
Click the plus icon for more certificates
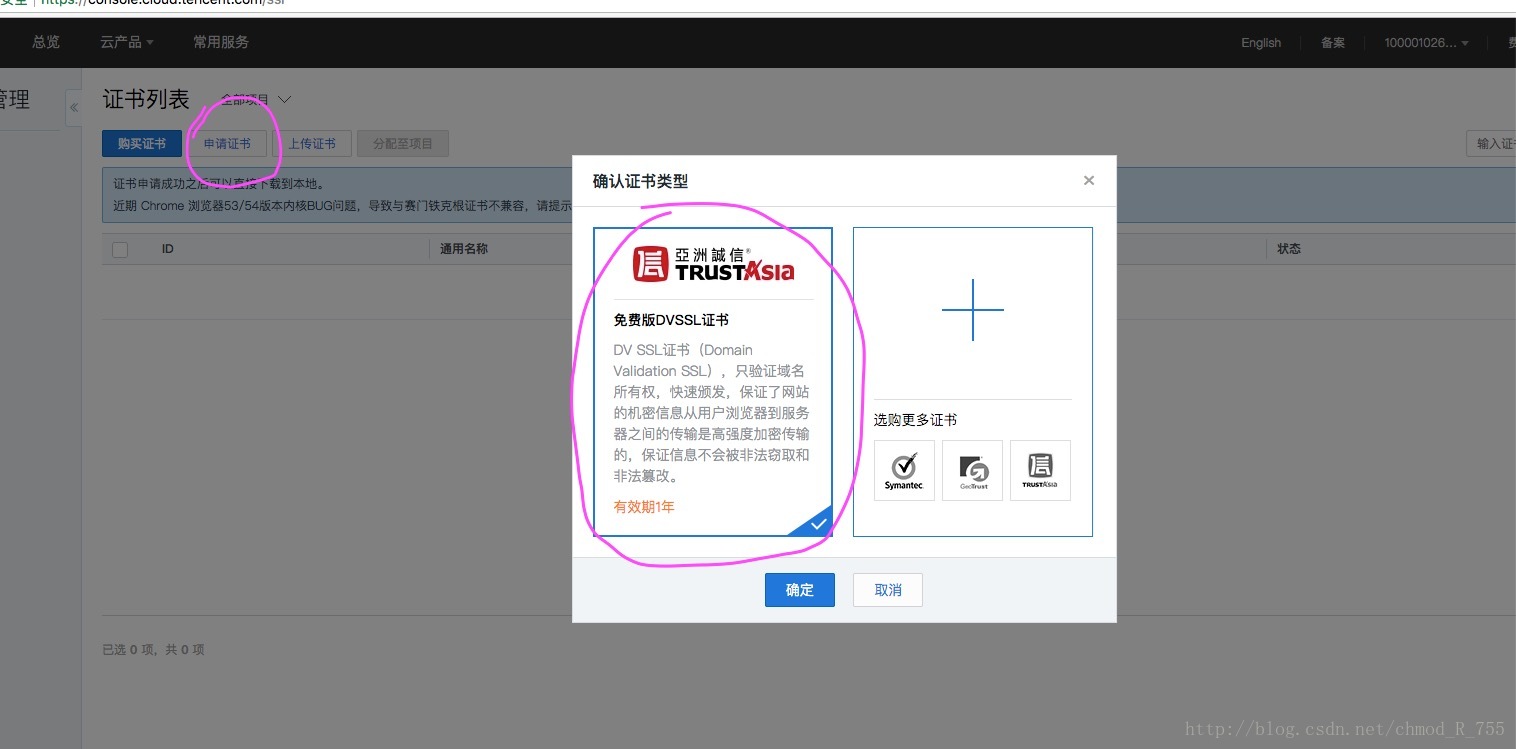[x=972, y=310]
